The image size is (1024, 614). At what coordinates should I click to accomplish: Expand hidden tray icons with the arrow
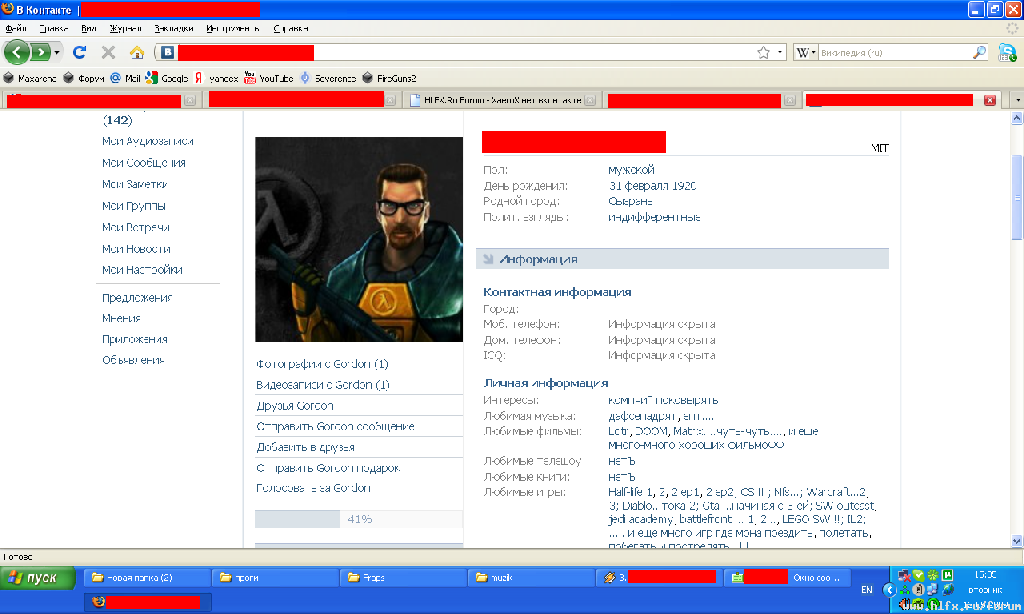coord(889,590)
